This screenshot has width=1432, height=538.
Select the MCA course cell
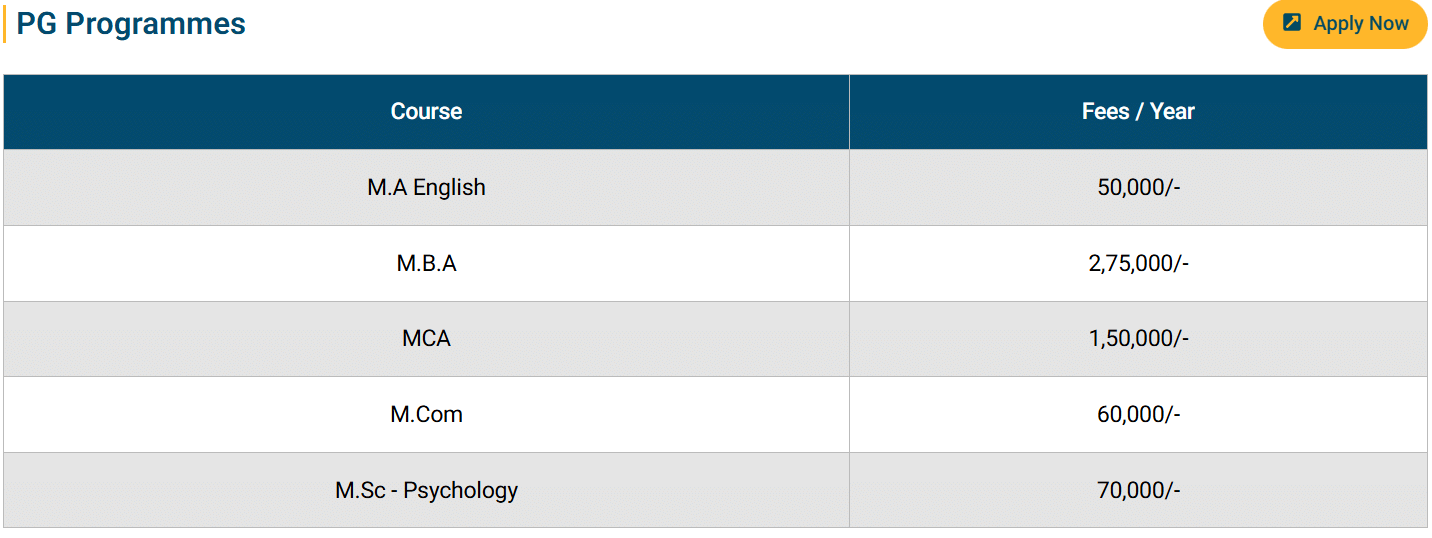tap(426, 339)
